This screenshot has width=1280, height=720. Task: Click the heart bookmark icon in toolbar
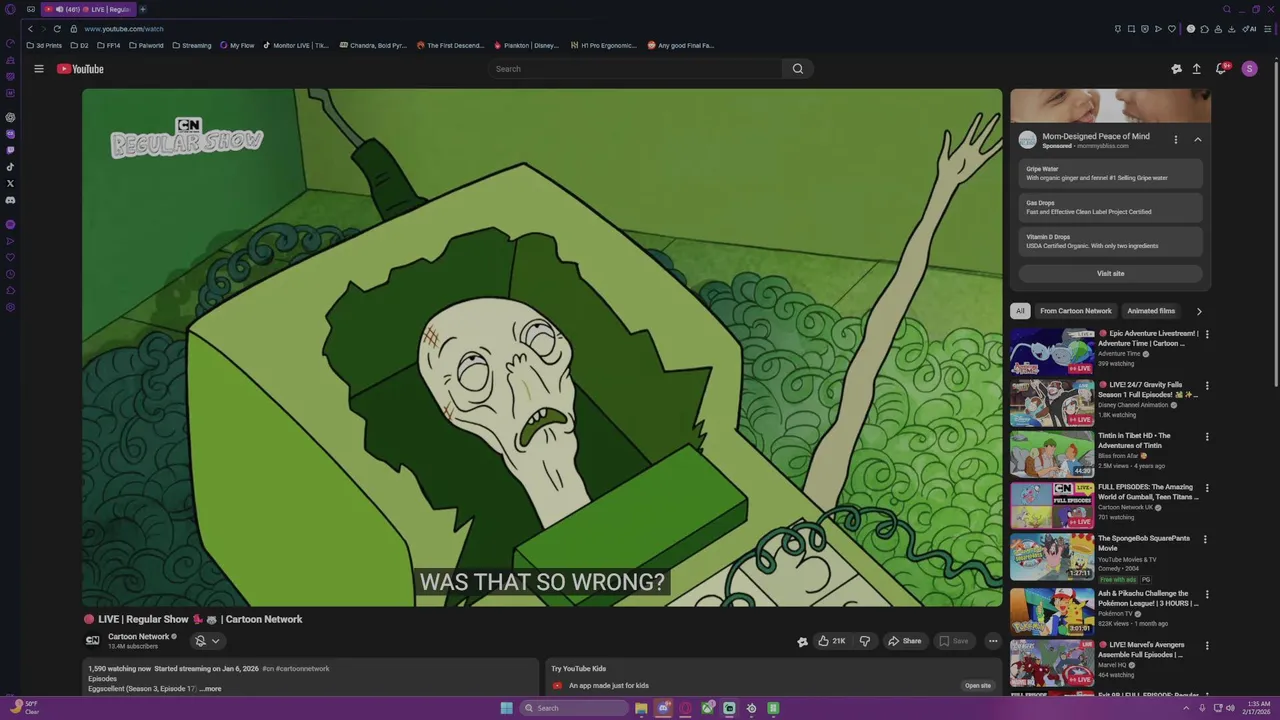coord(1172,29)
